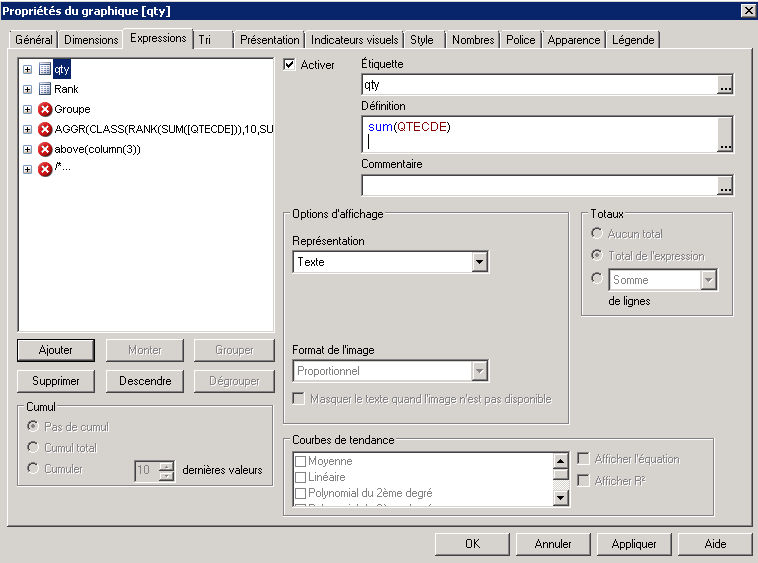Click the error icon beside the /*... expression
Image resolution: width=758 pixels, height=563 pixels.
(x=45, y=169)
